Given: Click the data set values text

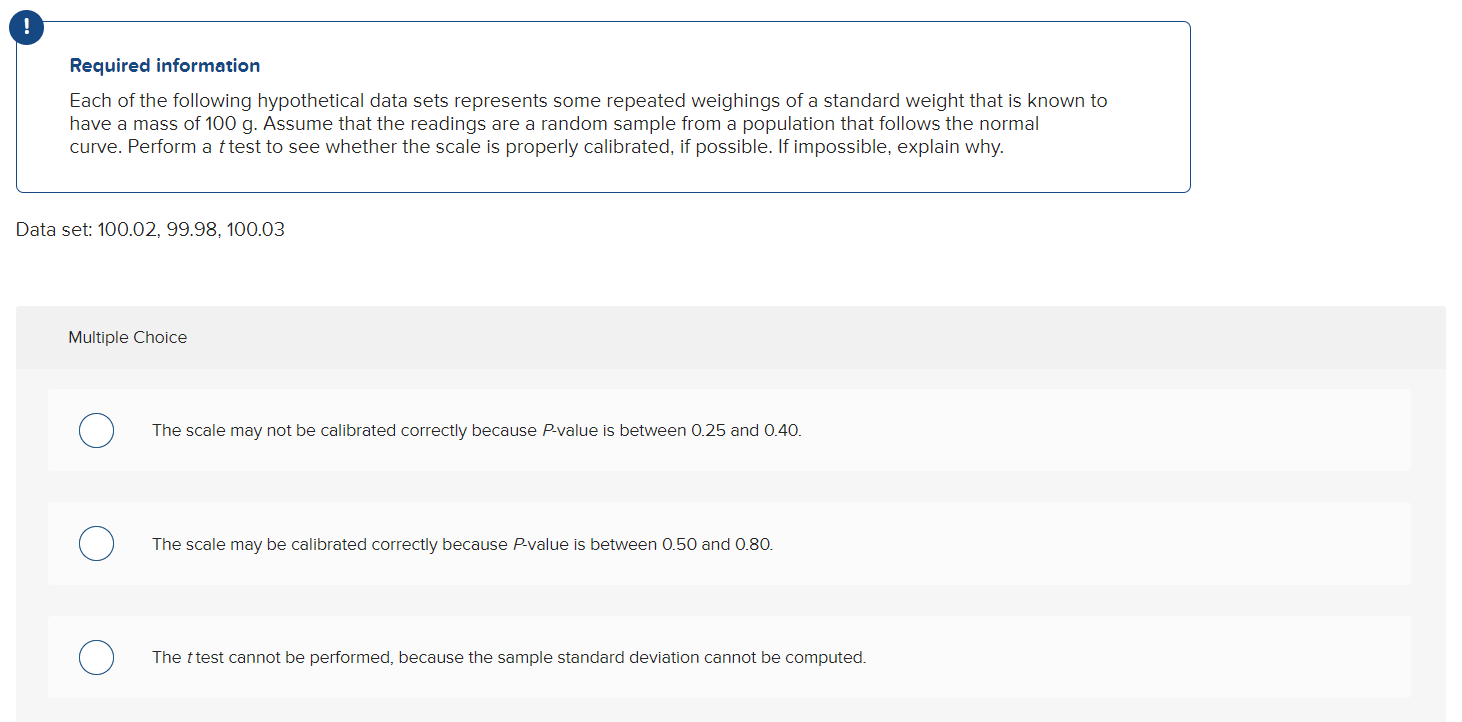Looking at the screenshot, I should 150,229.
